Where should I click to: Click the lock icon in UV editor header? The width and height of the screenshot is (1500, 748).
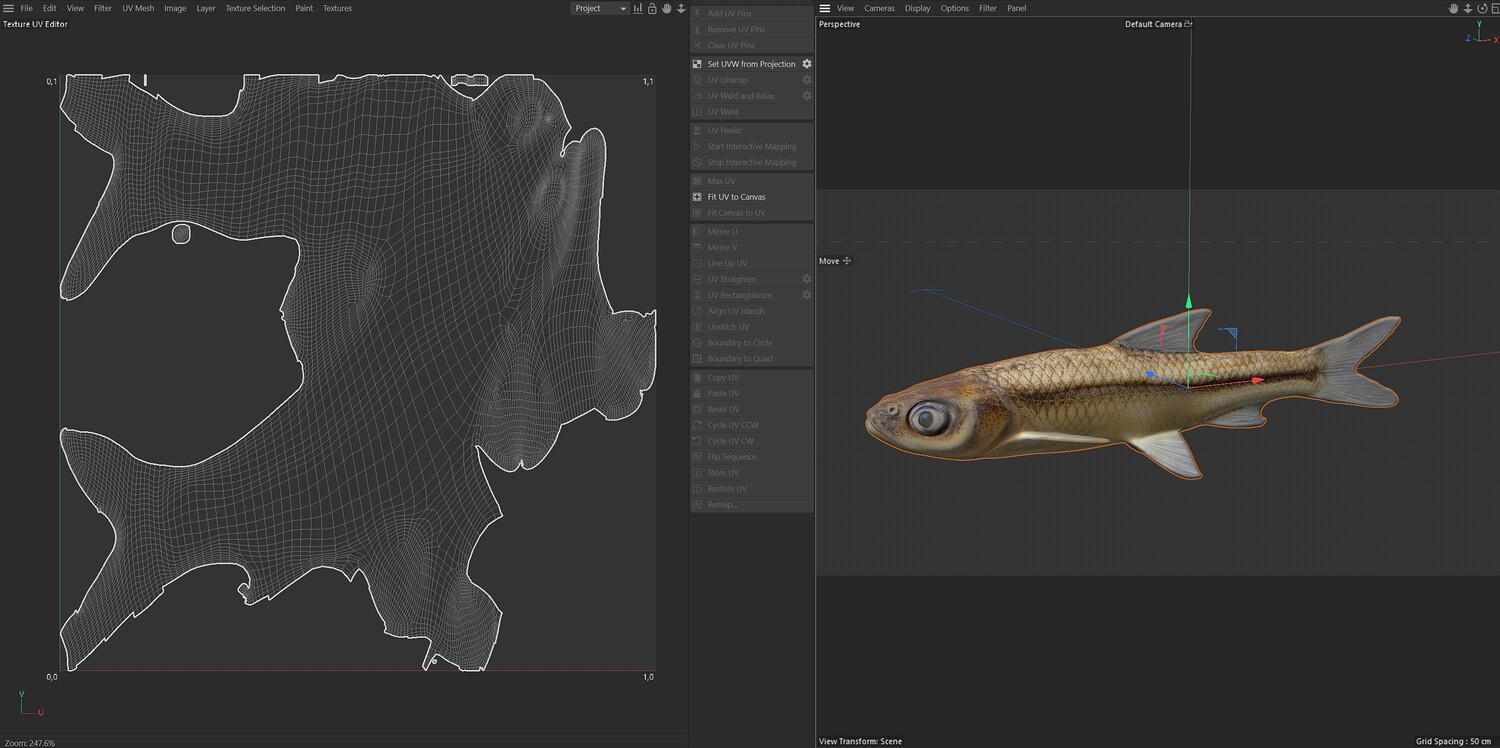[x=652, y=8]
